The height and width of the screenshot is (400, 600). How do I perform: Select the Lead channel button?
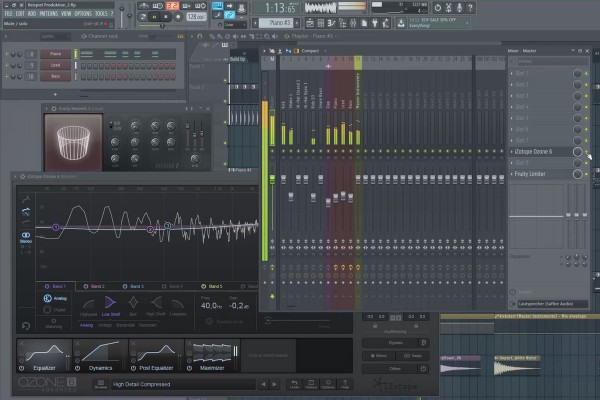(x=55, y=65)
